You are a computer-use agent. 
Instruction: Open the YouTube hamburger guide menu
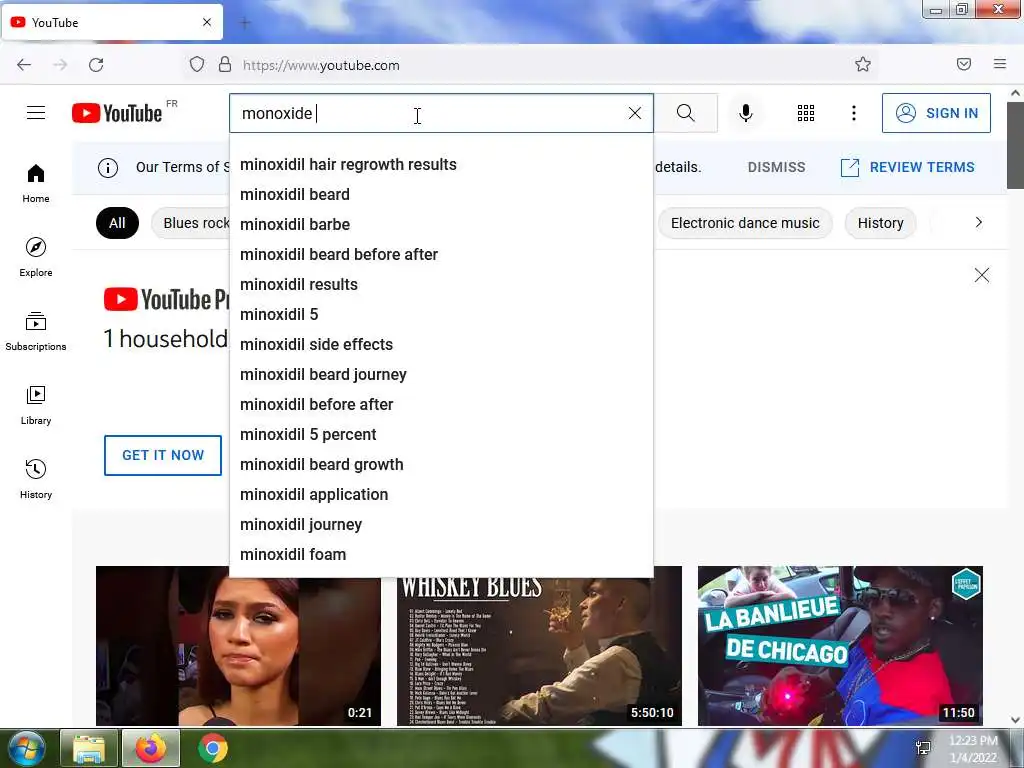(x=36, y=113)
